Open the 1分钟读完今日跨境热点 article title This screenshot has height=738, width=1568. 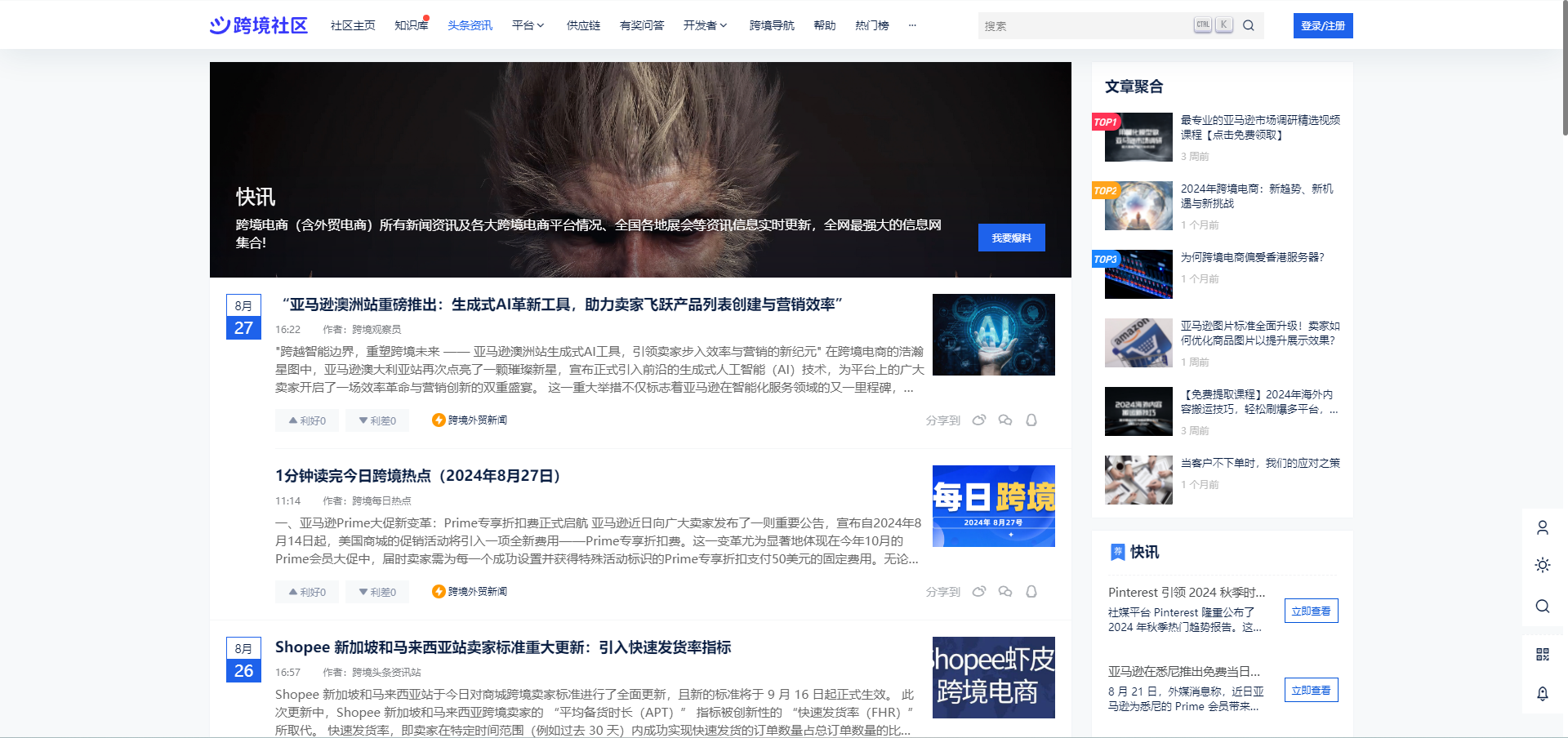pyautogui.click(x=417, y=476)
